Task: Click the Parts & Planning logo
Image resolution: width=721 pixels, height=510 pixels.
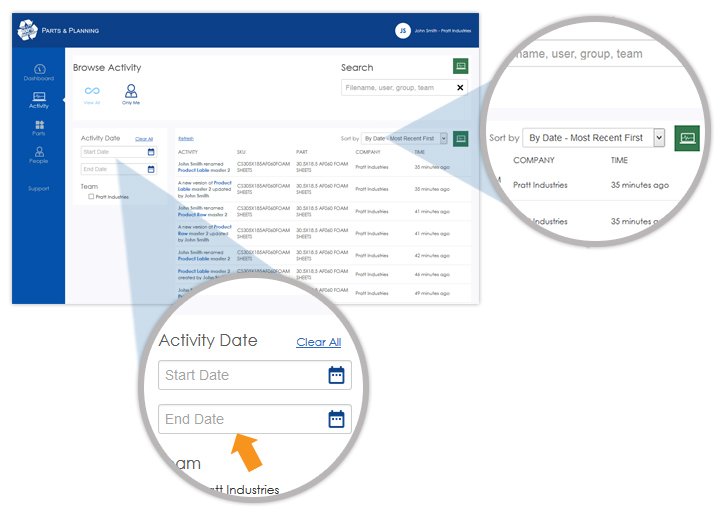Action: [x=27, y=30]
